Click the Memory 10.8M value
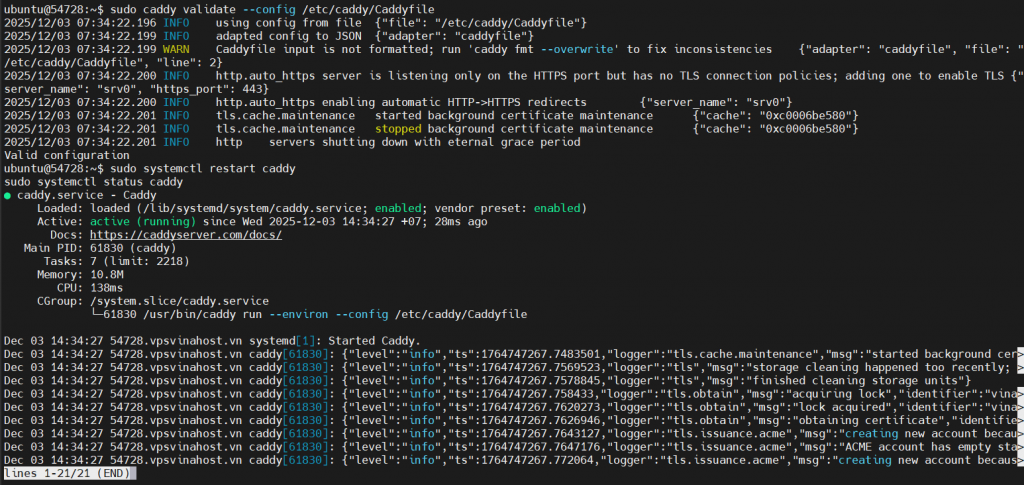 point(106,273)
